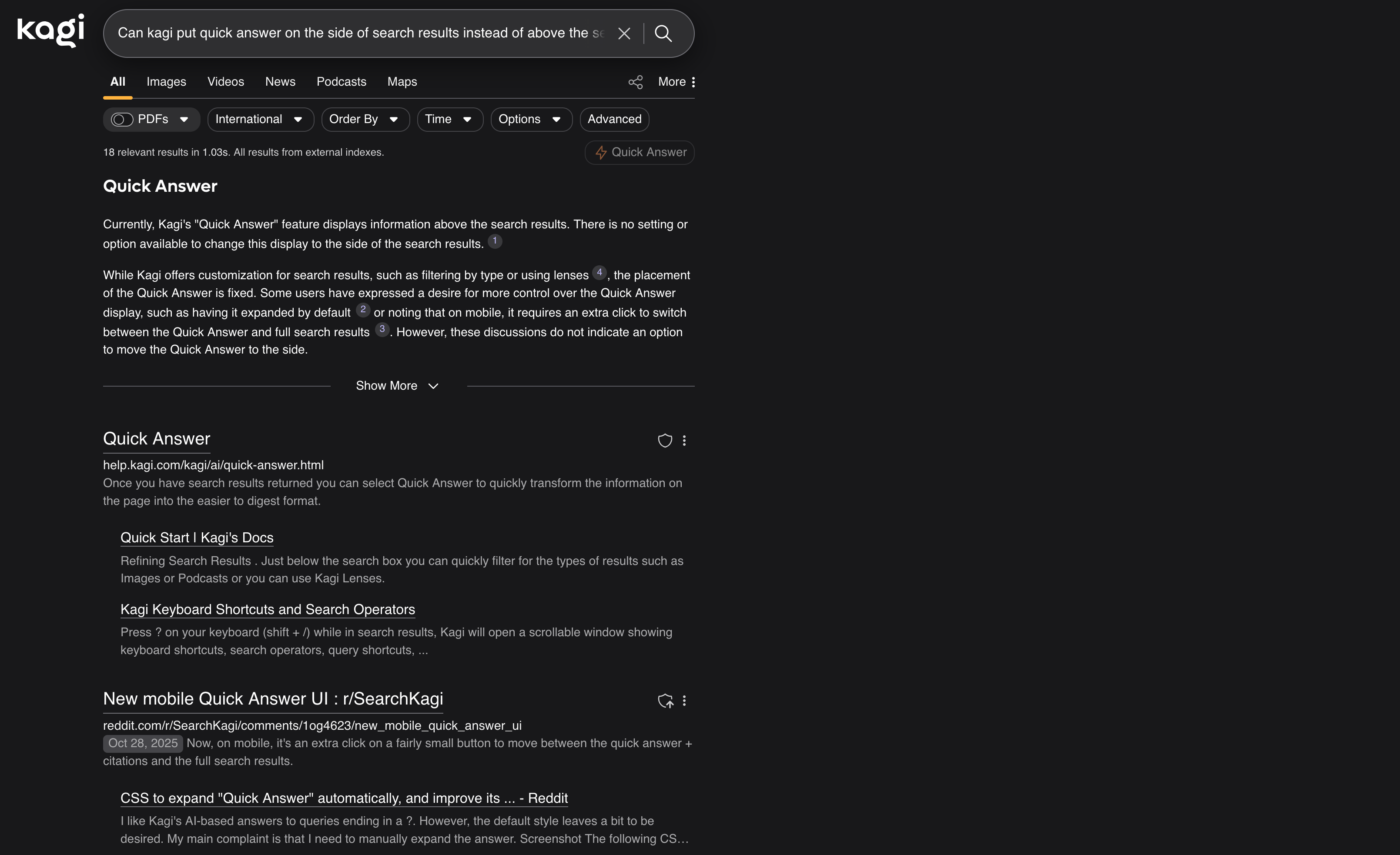This screenshot has height=855, width=1400.
Task: Click the share icon beside More
Action: 635,82
